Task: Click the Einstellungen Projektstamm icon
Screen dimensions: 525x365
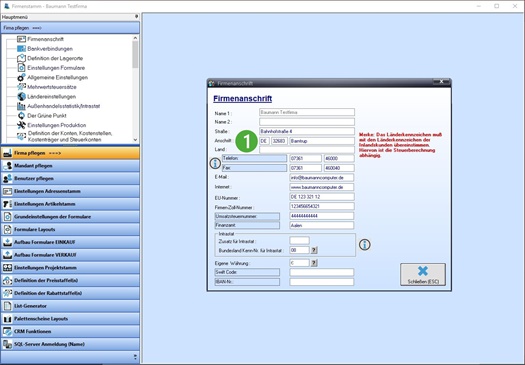Action: (7, 268)
